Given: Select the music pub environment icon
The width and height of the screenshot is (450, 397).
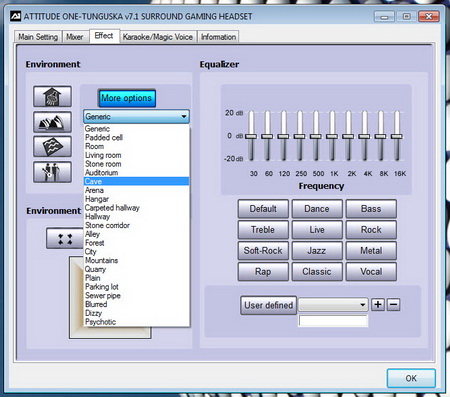Looking at the screenshot, I should pos(52,172).
